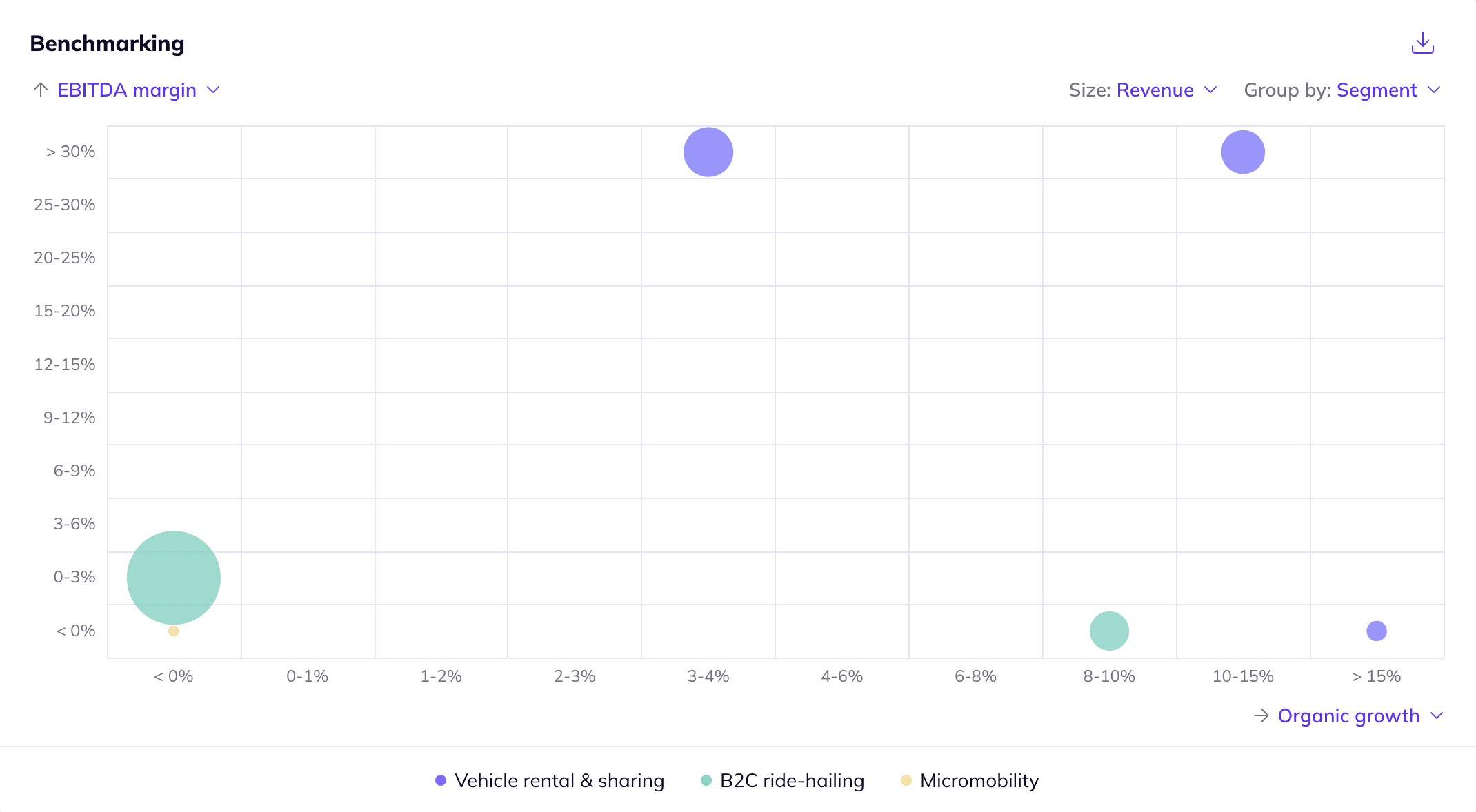Select the small yellow Micromobility bubble
Screen dimensions: 1476x812
click(174, 631)
